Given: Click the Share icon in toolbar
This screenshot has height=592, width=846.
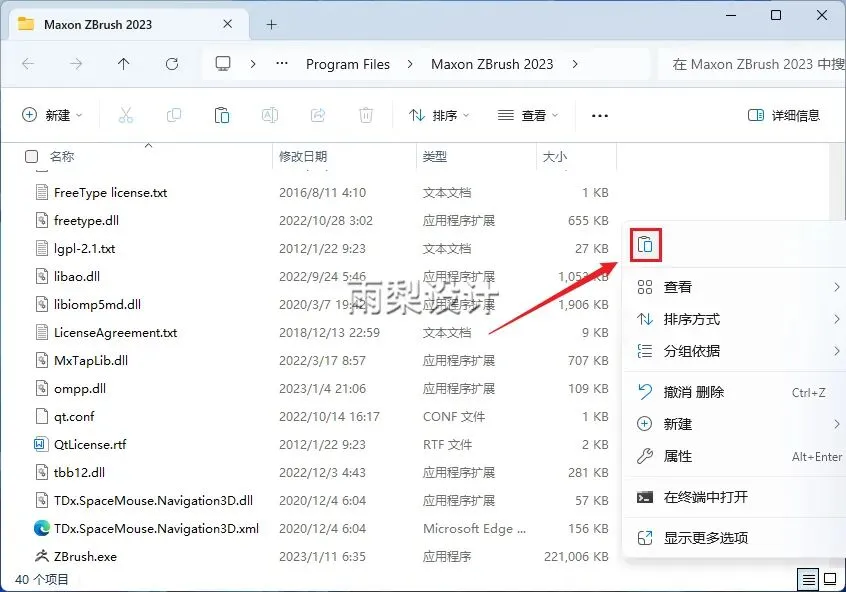Looking at the screenshot, I should [x=318, y=115].
